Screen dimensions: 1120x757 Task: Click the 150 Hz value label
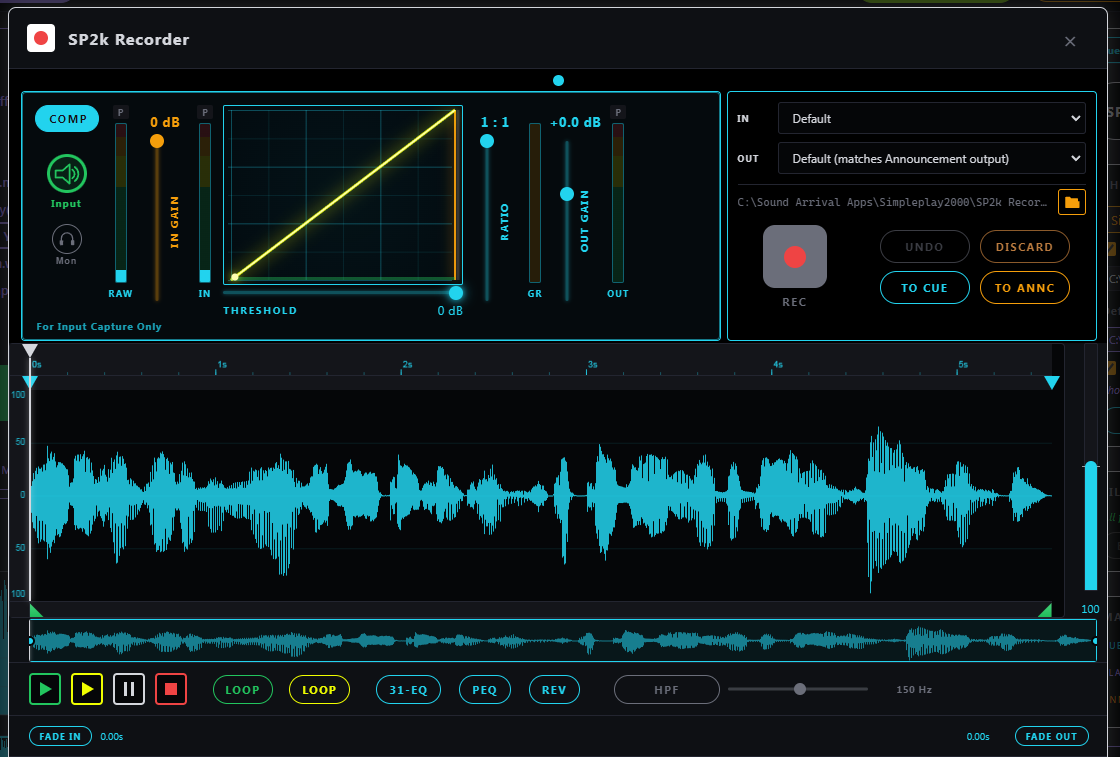point(914,690)
